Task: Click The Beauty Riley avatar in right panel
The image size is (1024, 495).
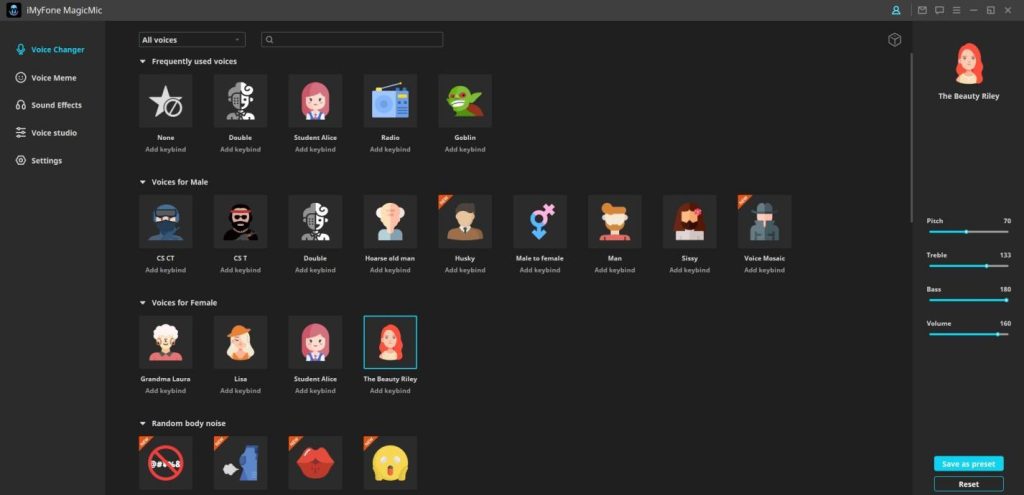Action: (x=968, y=64)
